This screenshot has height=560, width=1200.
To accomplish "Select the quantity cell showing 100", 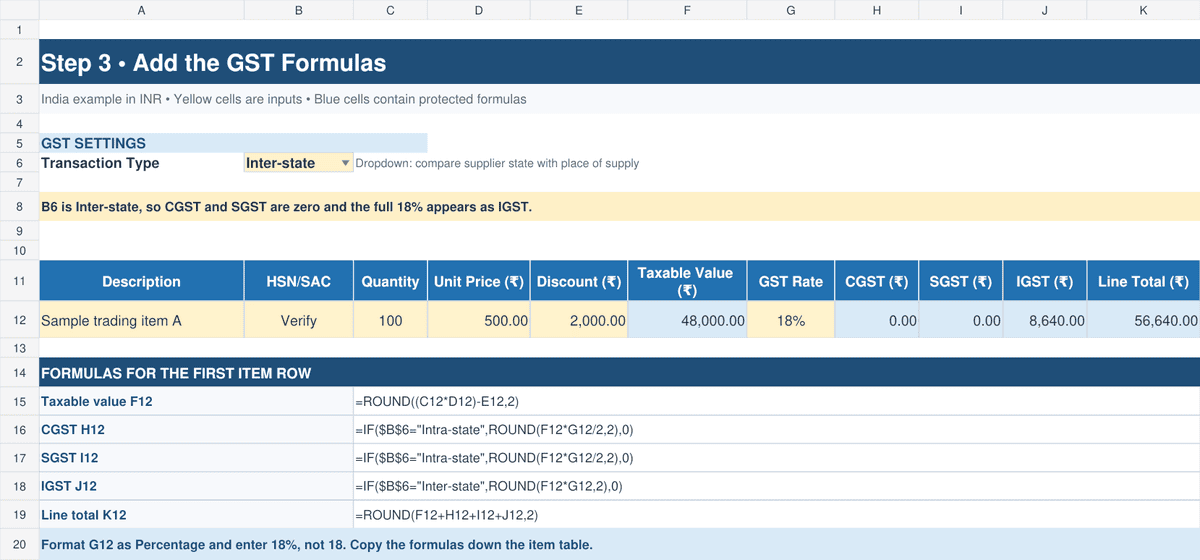I will 390,321.
